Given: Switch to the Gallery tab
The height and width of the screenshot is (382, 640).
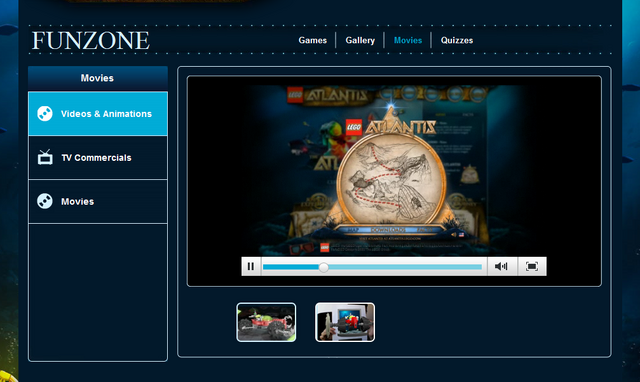Looking at the screenshot, I should click(x=360, y=40).
